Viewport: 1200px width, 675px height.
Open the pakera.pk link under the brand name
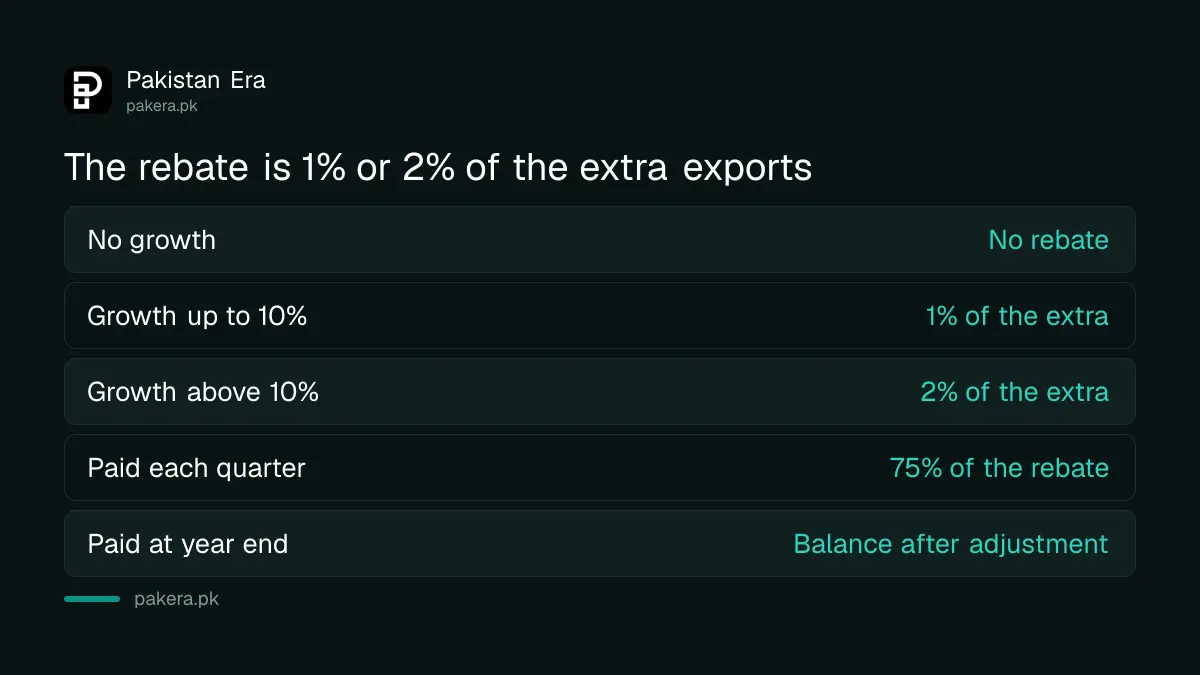tap(162, 106)
